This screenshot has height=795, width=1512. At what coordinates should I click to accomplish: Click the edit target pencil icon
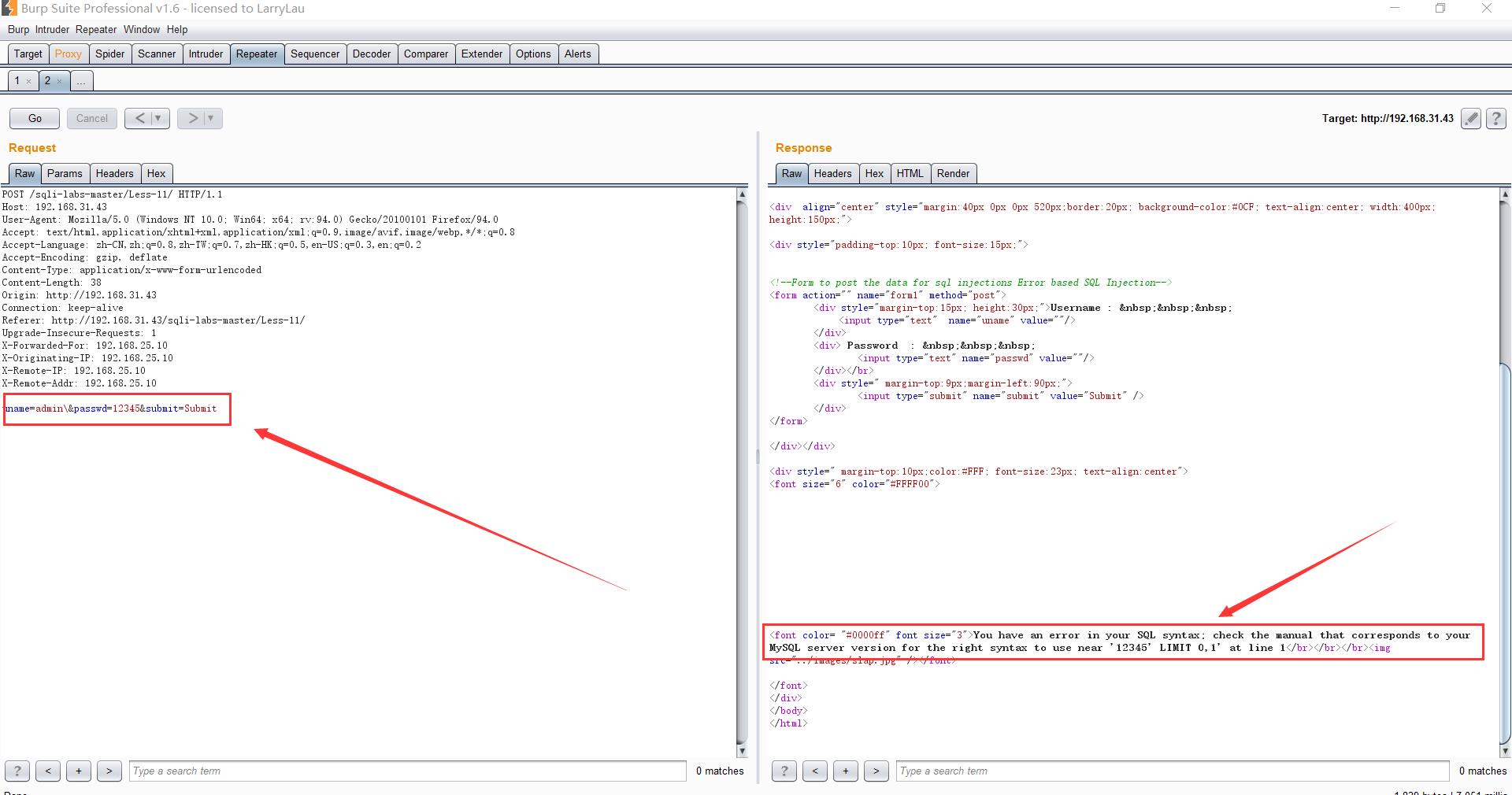pyautogui.click(x=1470, y=119)
